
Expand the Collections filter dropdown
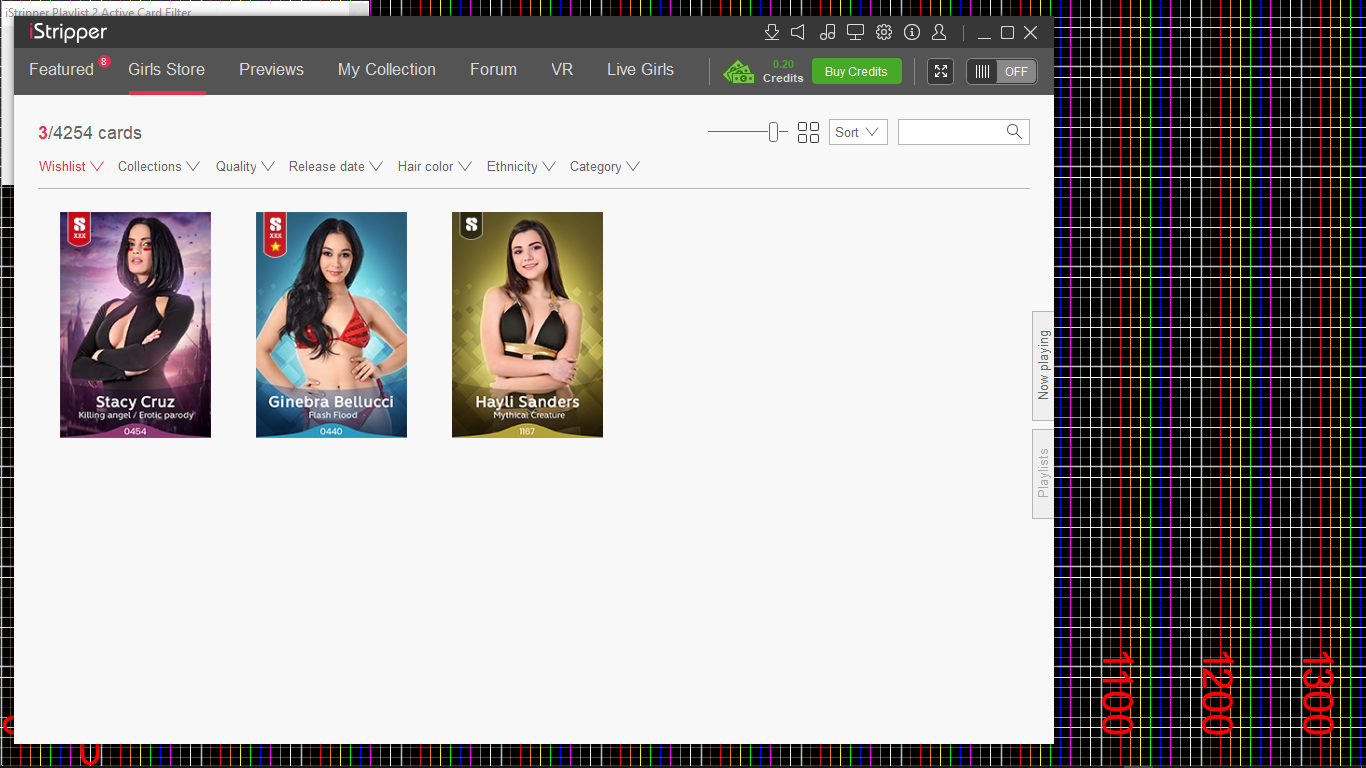click(158, 167)
